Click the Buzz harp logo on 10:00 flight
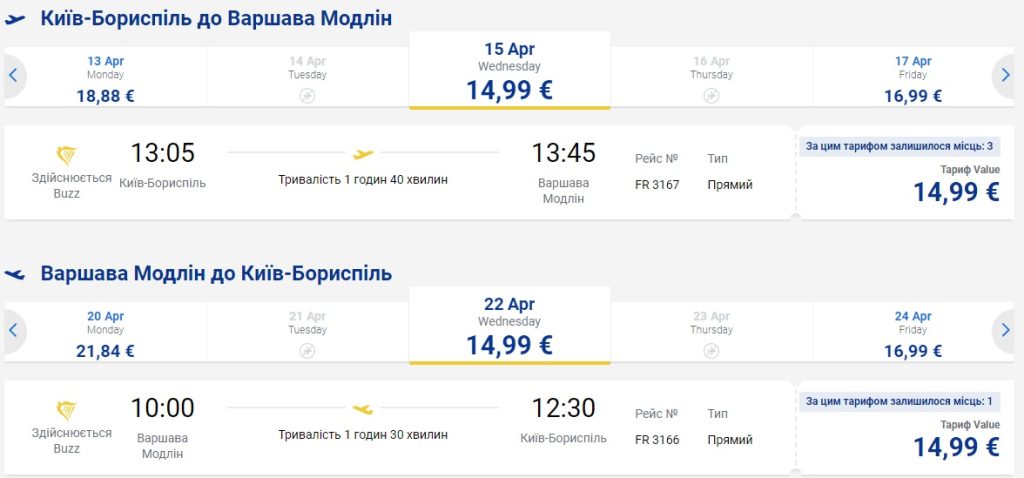This screenshot has width=1024, height=478. pyautogui.click(x=66, y=411)
